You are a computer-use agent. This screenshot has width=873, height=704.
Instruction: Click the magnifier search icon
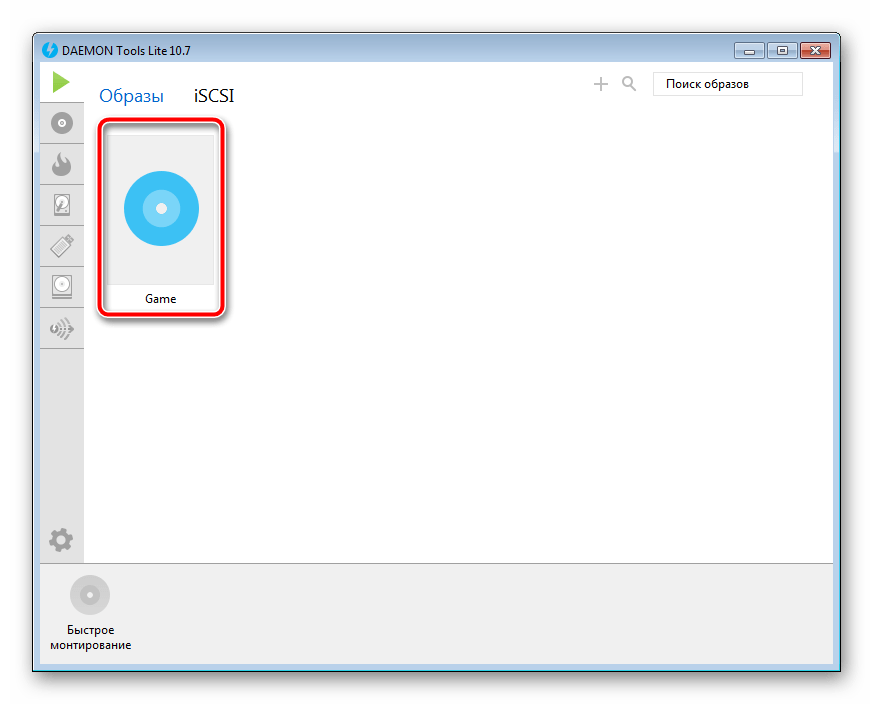click(x=629, y=84)
